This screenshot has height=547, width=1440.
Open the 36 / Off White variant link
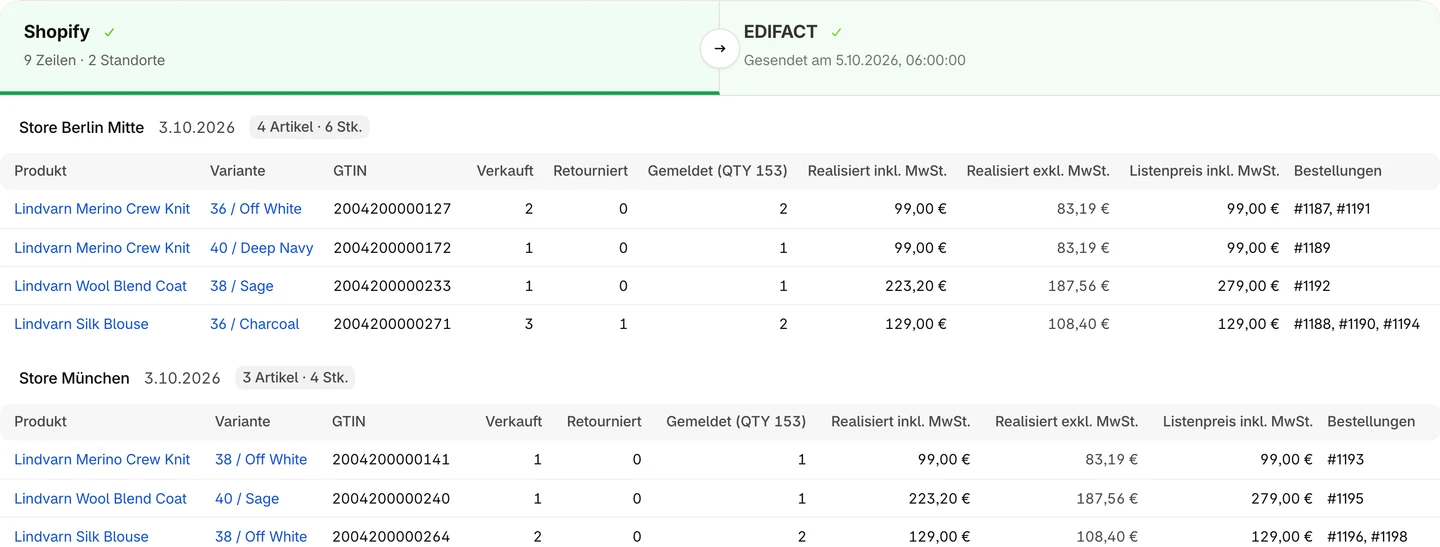click(256, 209)
